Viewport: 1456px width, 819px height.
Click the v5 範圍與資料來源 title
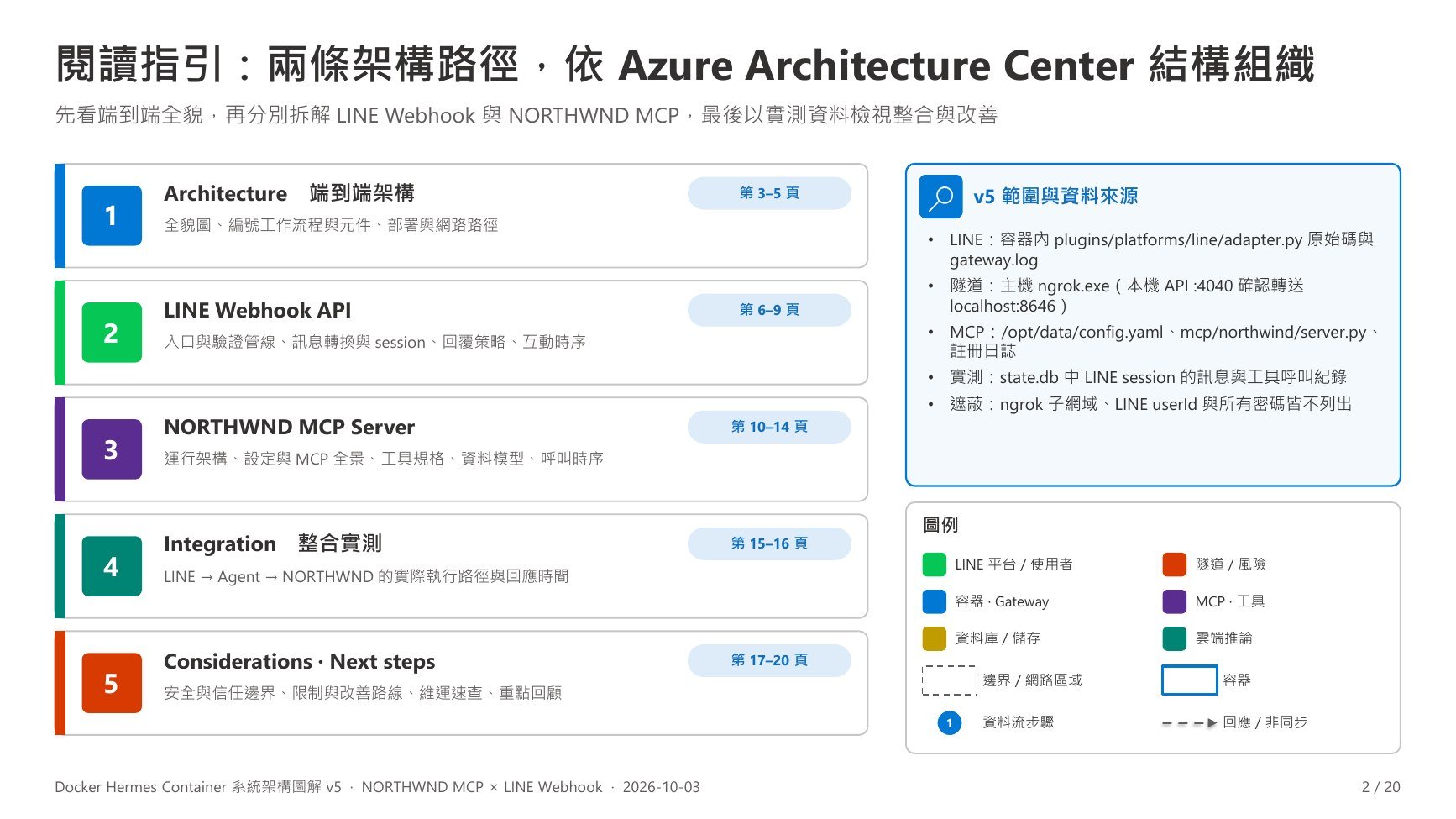1055,197
